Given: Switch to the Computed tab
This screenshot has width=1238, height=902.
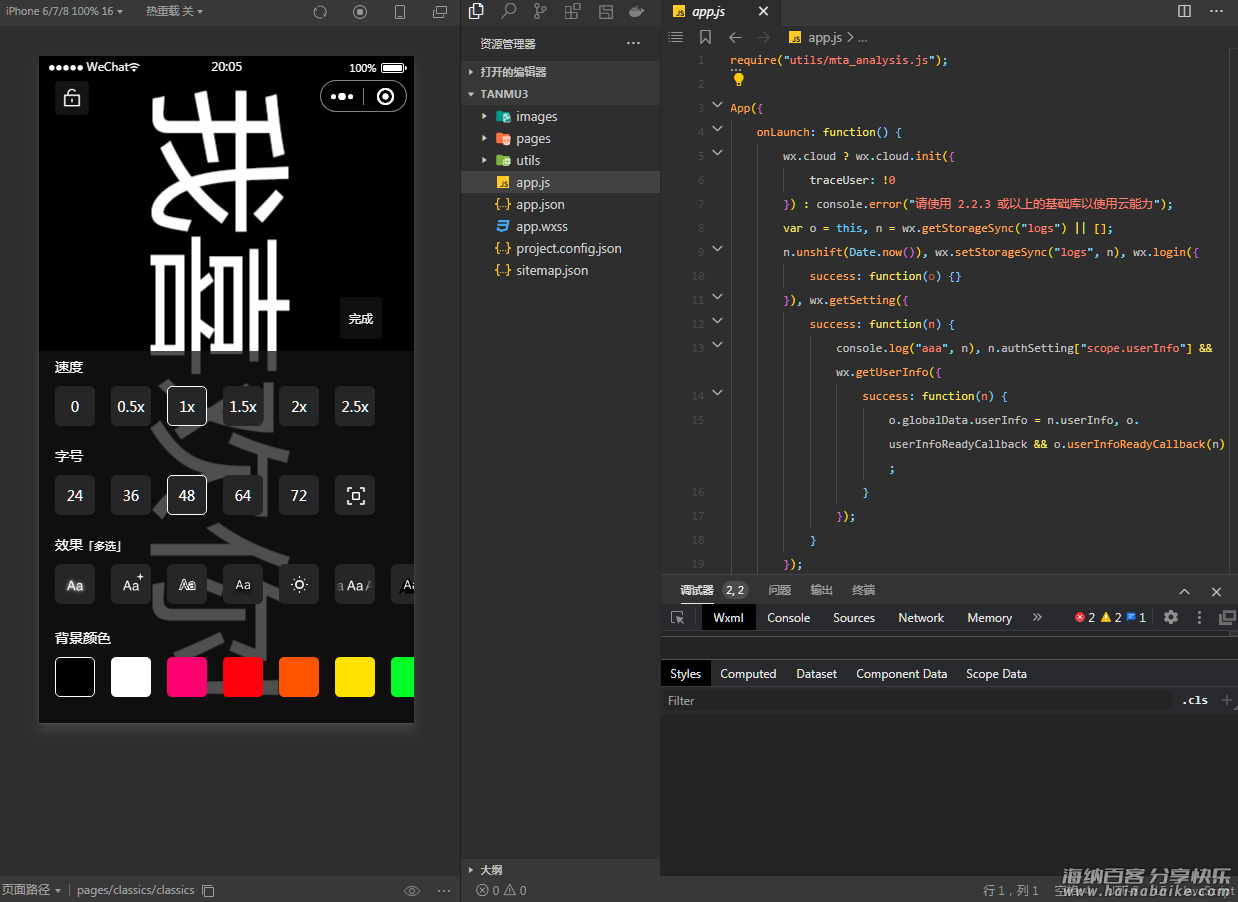Looking at the screenshot, I should 748,674.
